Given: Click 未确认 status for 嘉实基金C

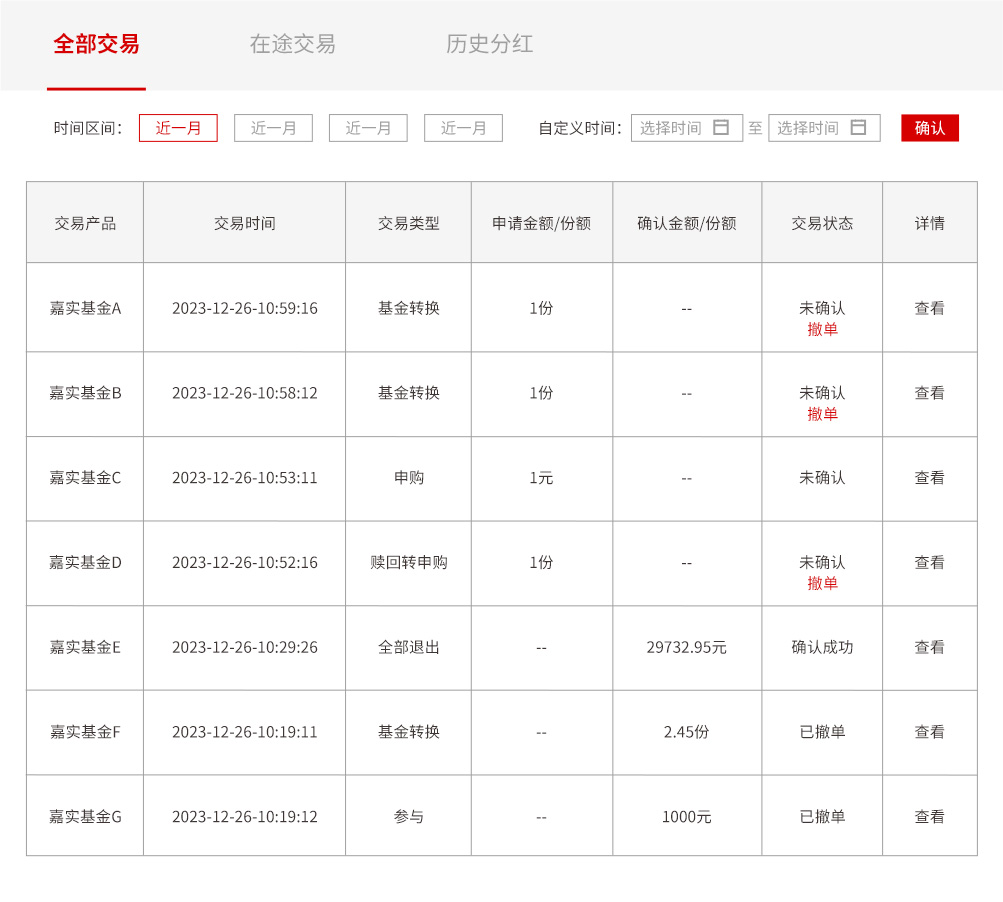Looking at the screenshot, I should click(822, 478).
